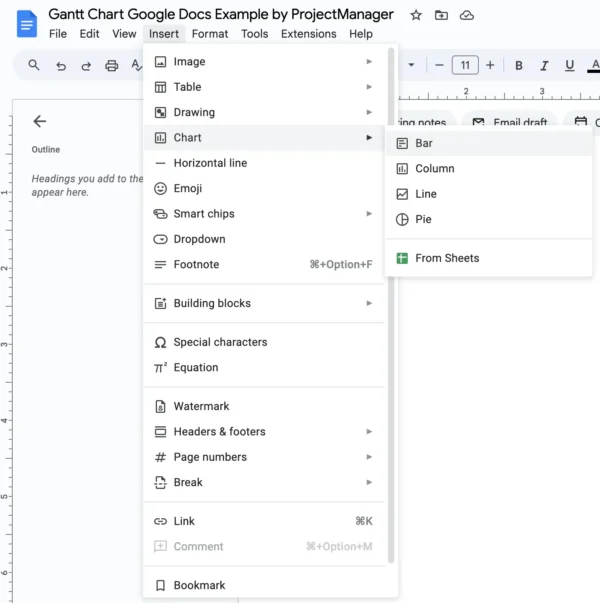Open the Edit menu
The height and width of the screenshot is (603, 600).
click(x=89, y=34)
